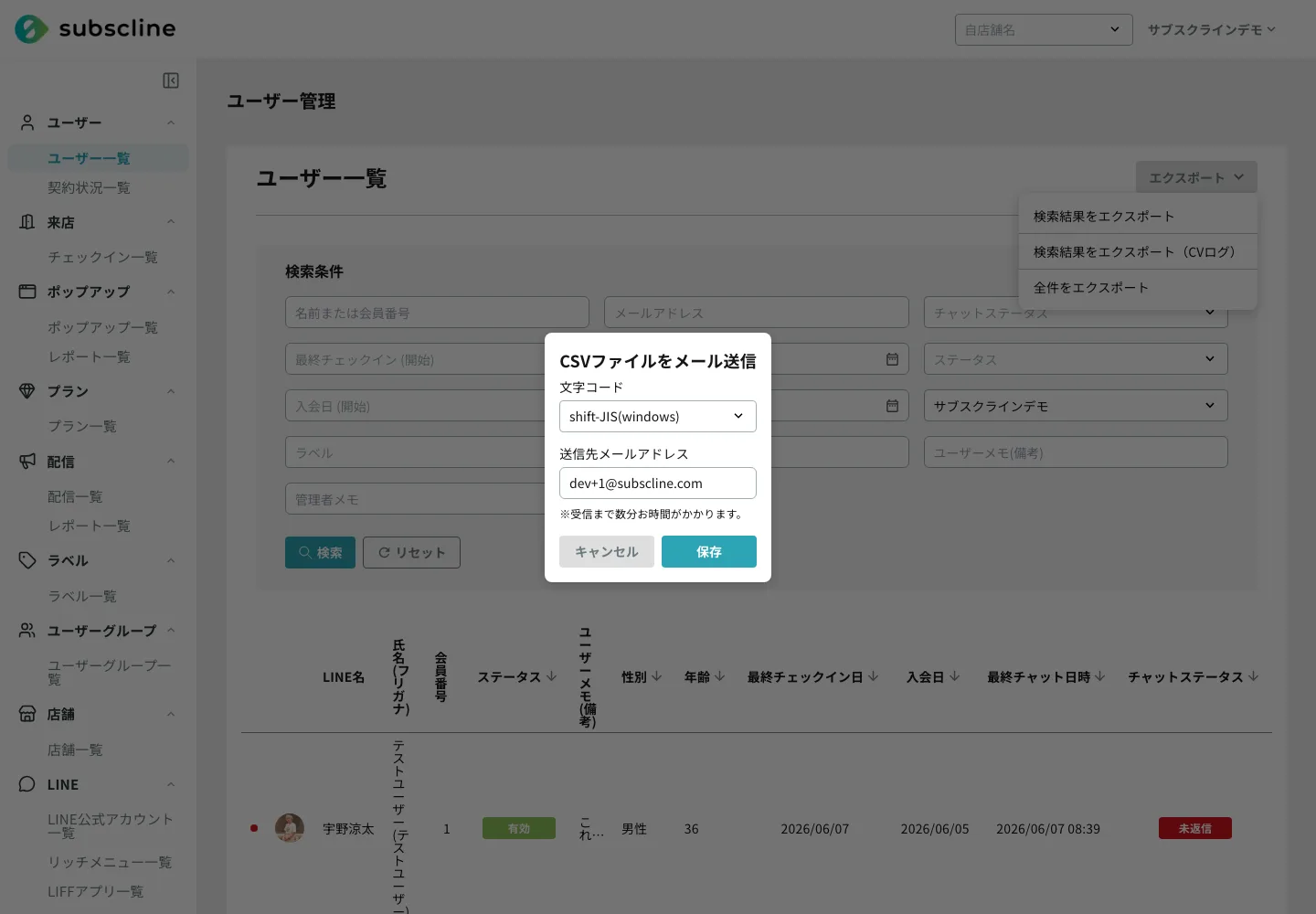Viewport: 1316px width, 914px height.
Task: Click the ラベル tag icon in sidebar
Action: [x=27, y=560]
